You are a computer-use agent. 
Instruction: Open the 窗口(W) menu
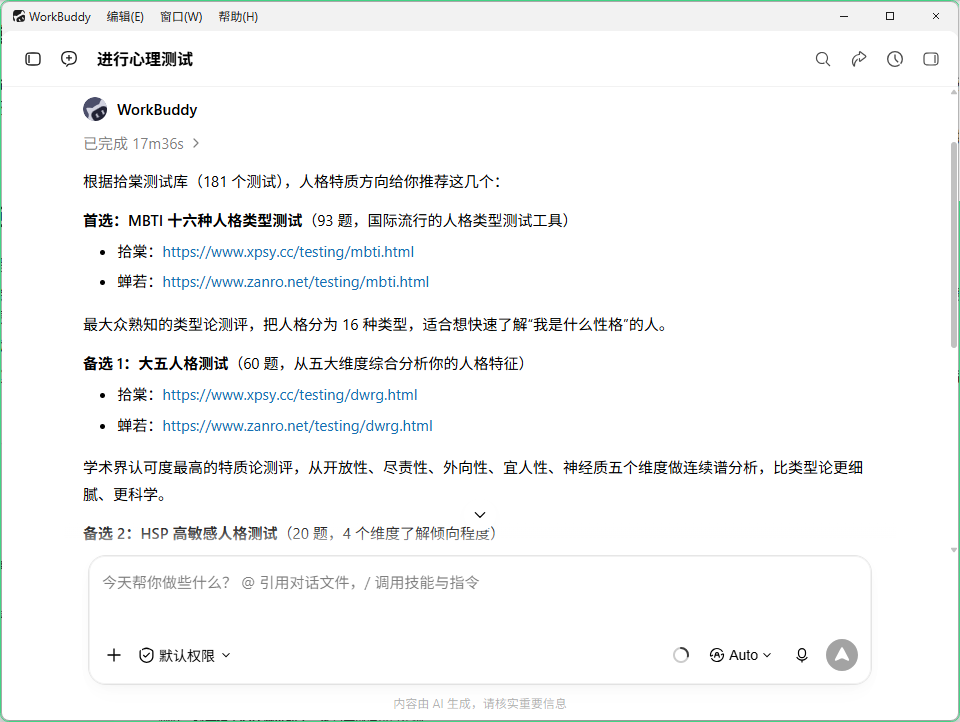click(x=181, y=17)
